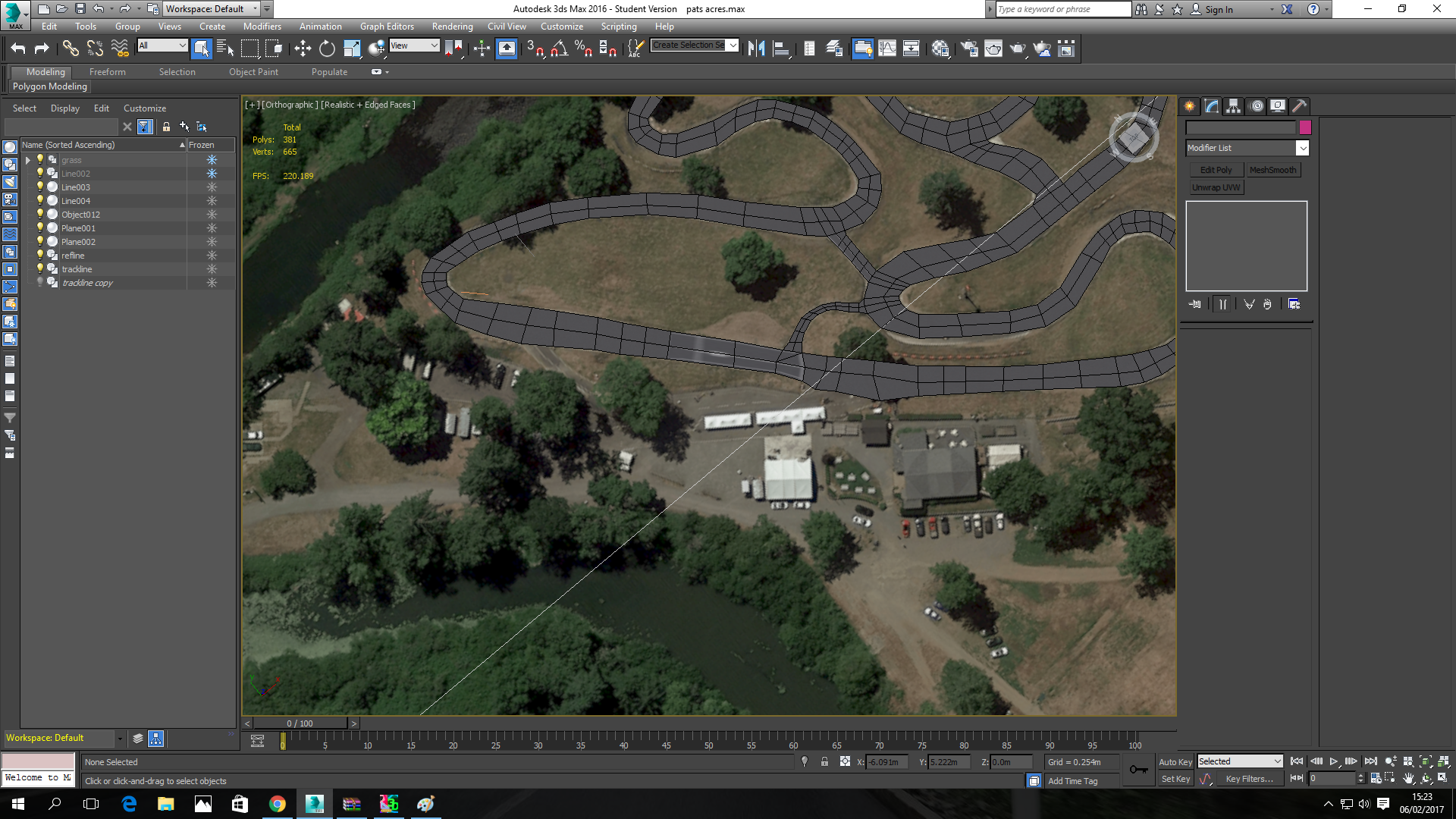The image size is (1456, 819).
Task: Click the ViewCube in the viewport
Action: (x=1134, y=137)
